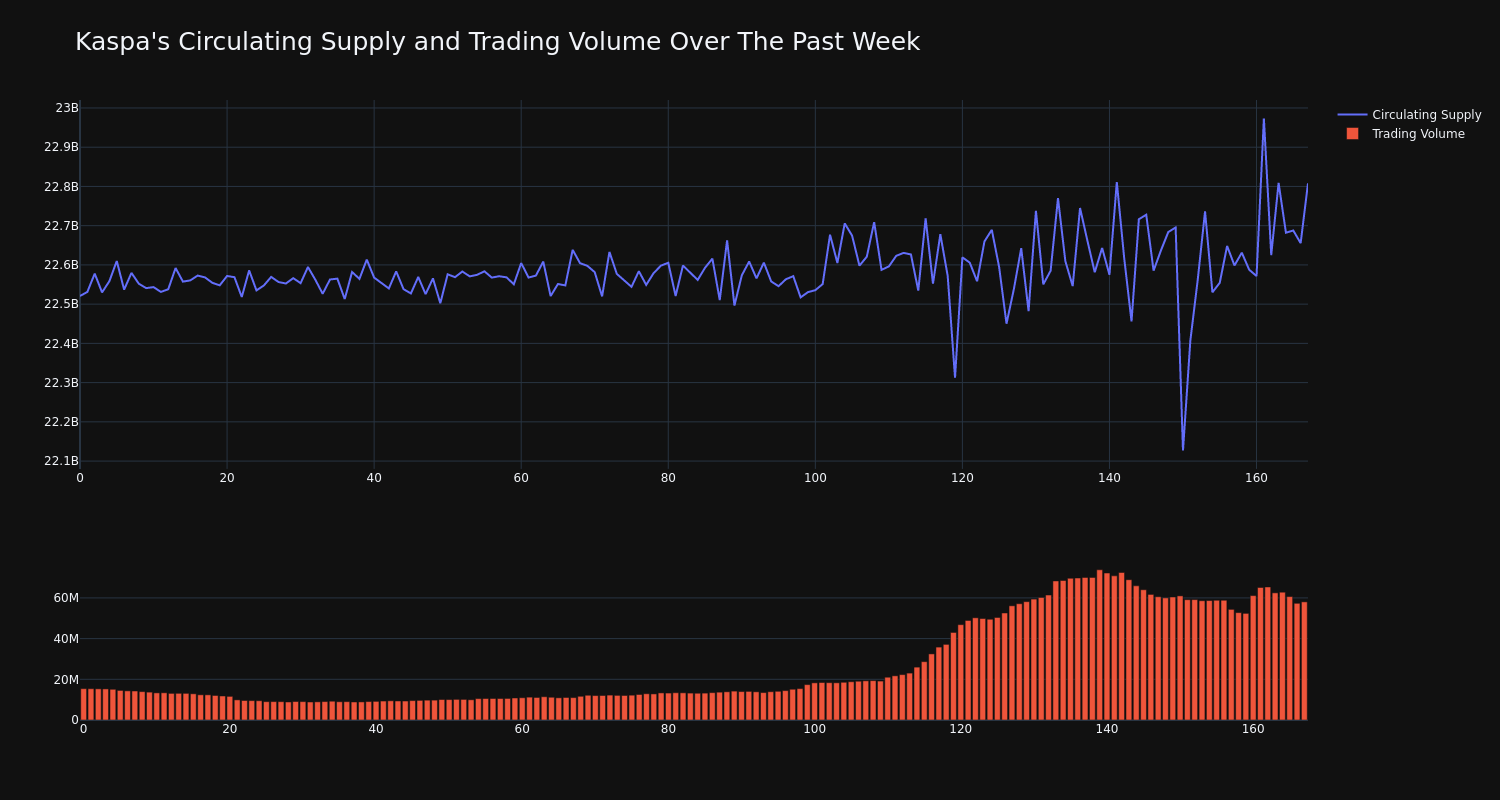Viewport: 1500px width, 800px height.
Task: Click the x-axis label 20 on supply chart
Action: coord(227,478)
